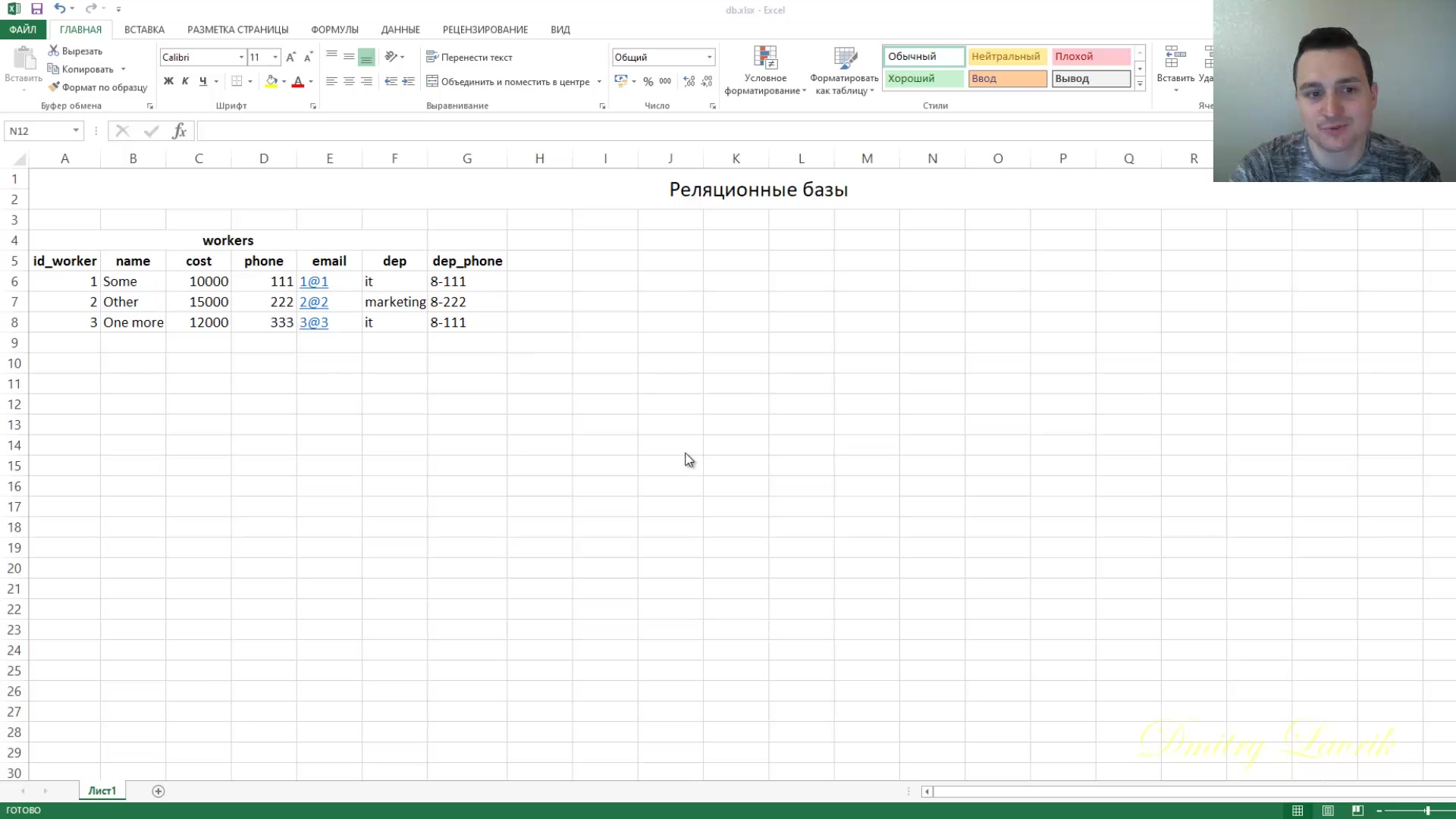Click the Redo arrow icon
Screen dimensions: 1456x819
tap(91, 8)
